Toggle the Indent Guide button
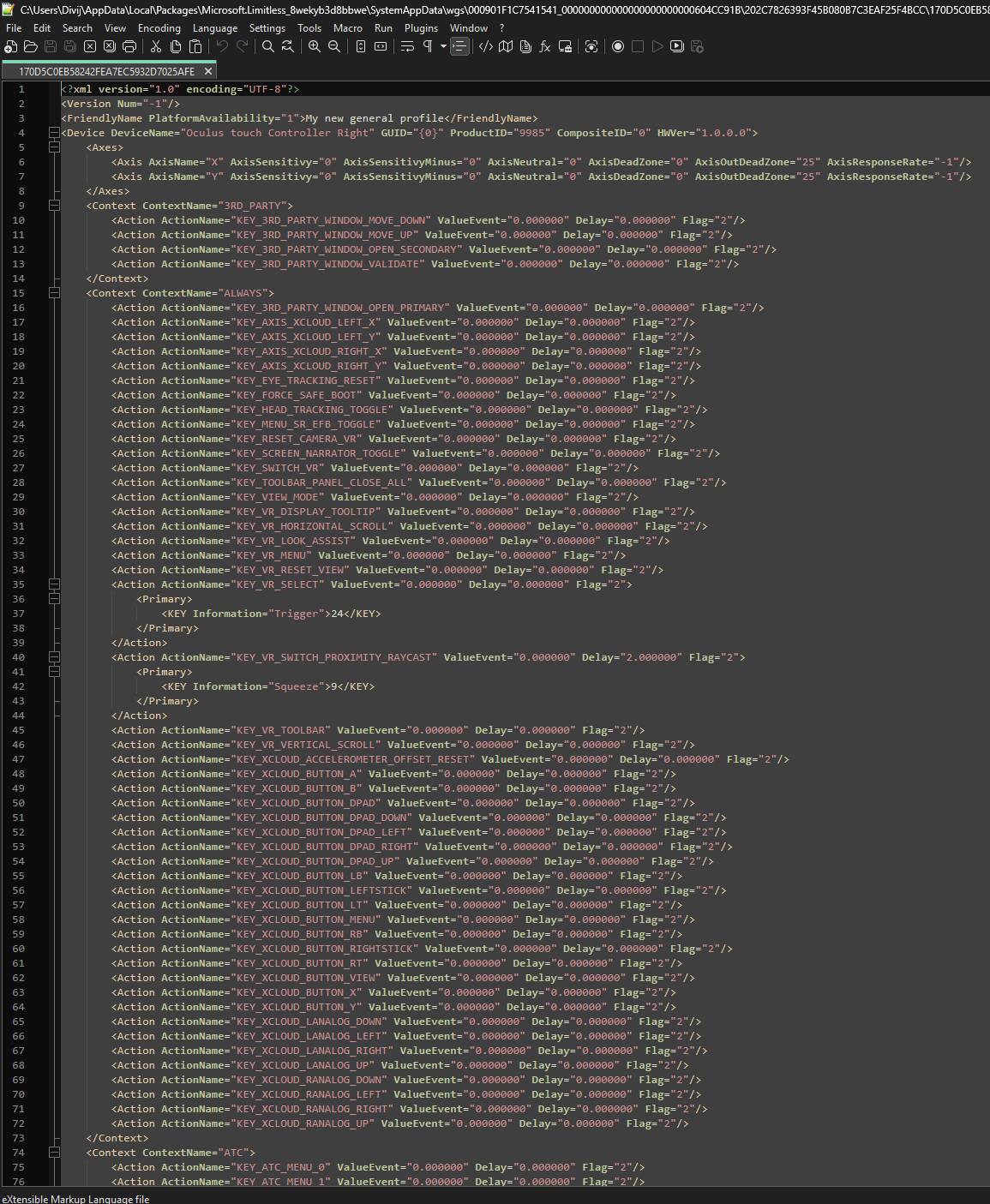Image resolution: width=990 pixels, height=1204 pixels. click(x=460, y=46)
